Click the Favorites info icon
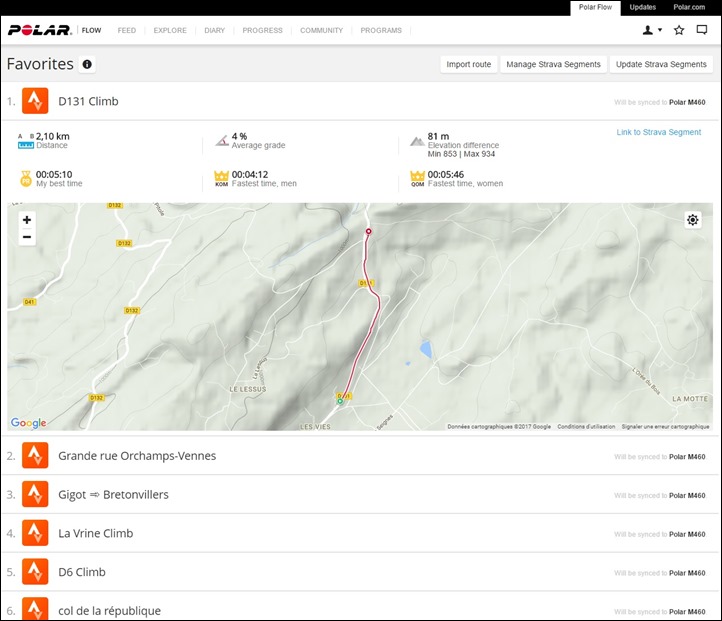The height and width of the screenshot is (621, 722). [x=87, y=65]
